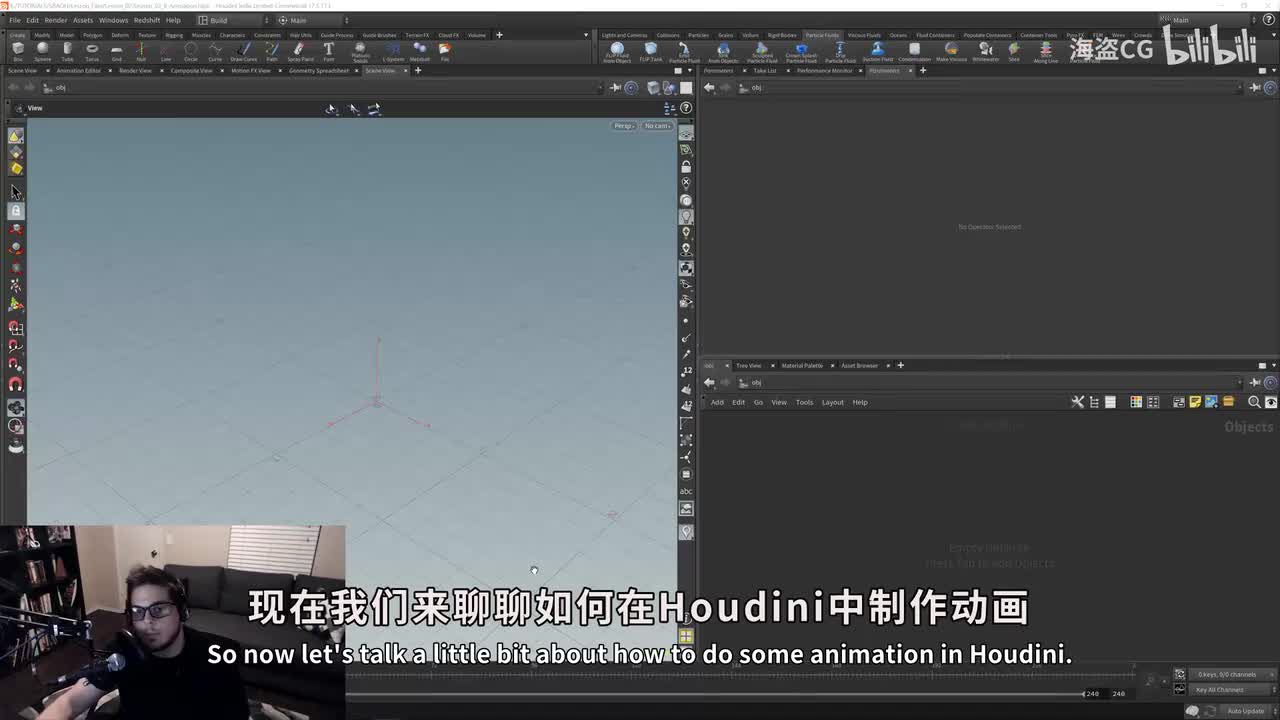Screen dimensions: 1280x720
Task: Click the network editor obj path field
Action: [990, 382]
